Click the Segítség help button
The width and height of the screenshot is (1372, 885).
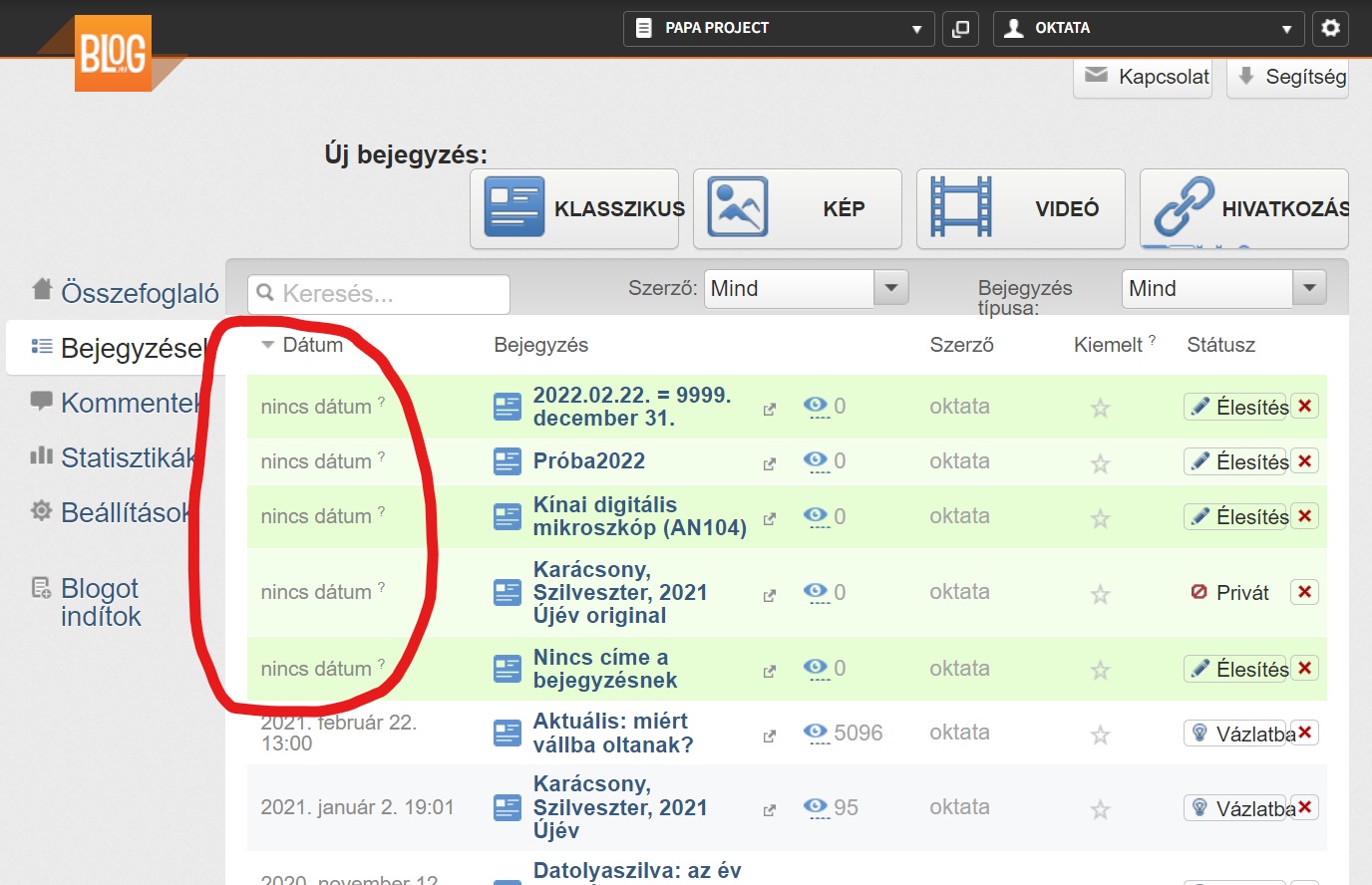point(1288,77)
